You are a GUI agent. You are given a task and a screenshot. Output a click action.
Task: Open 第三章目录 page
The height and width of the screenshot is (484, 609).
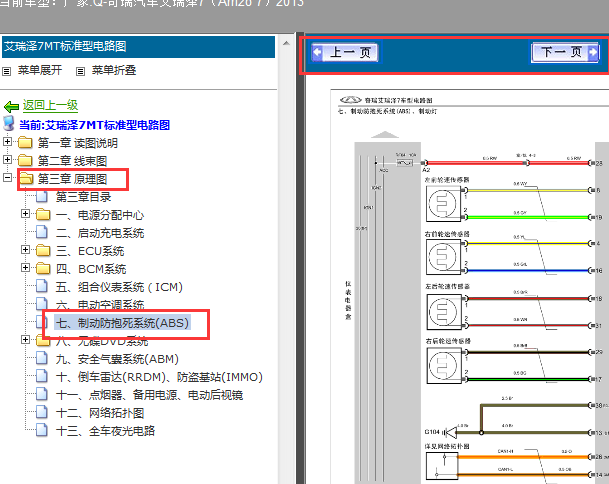coord(84,197)
